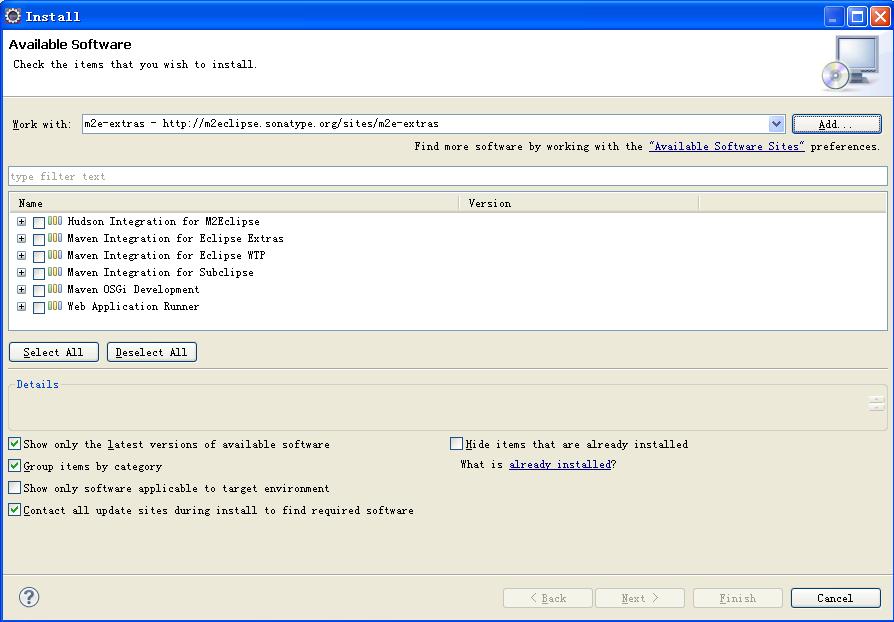Select the Maven OSGi Development row text
This screenshot has height=622, width=894.
133,290
